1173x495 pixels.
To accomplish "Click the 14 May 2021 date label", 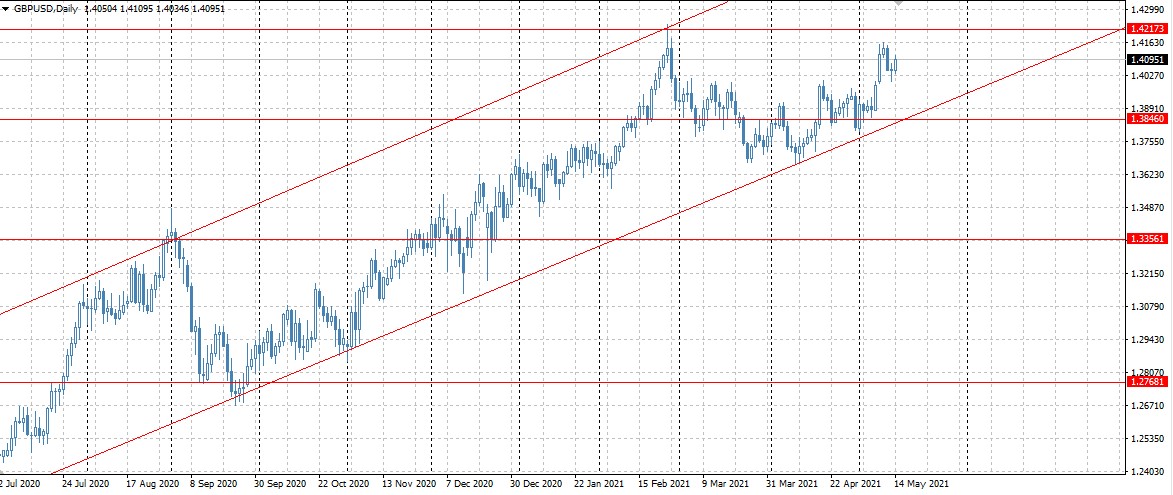I will (922, 484).
